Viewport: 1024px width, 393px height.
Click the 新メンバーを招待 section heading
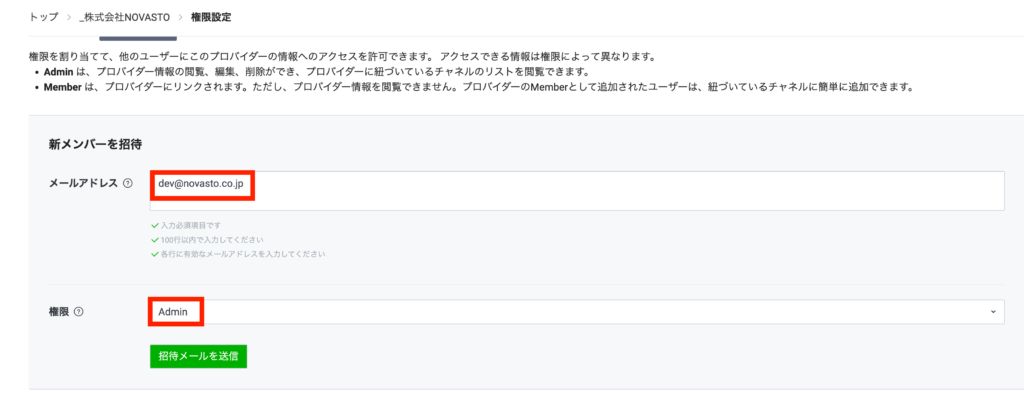pyautogui.click(x=95, y=143)
